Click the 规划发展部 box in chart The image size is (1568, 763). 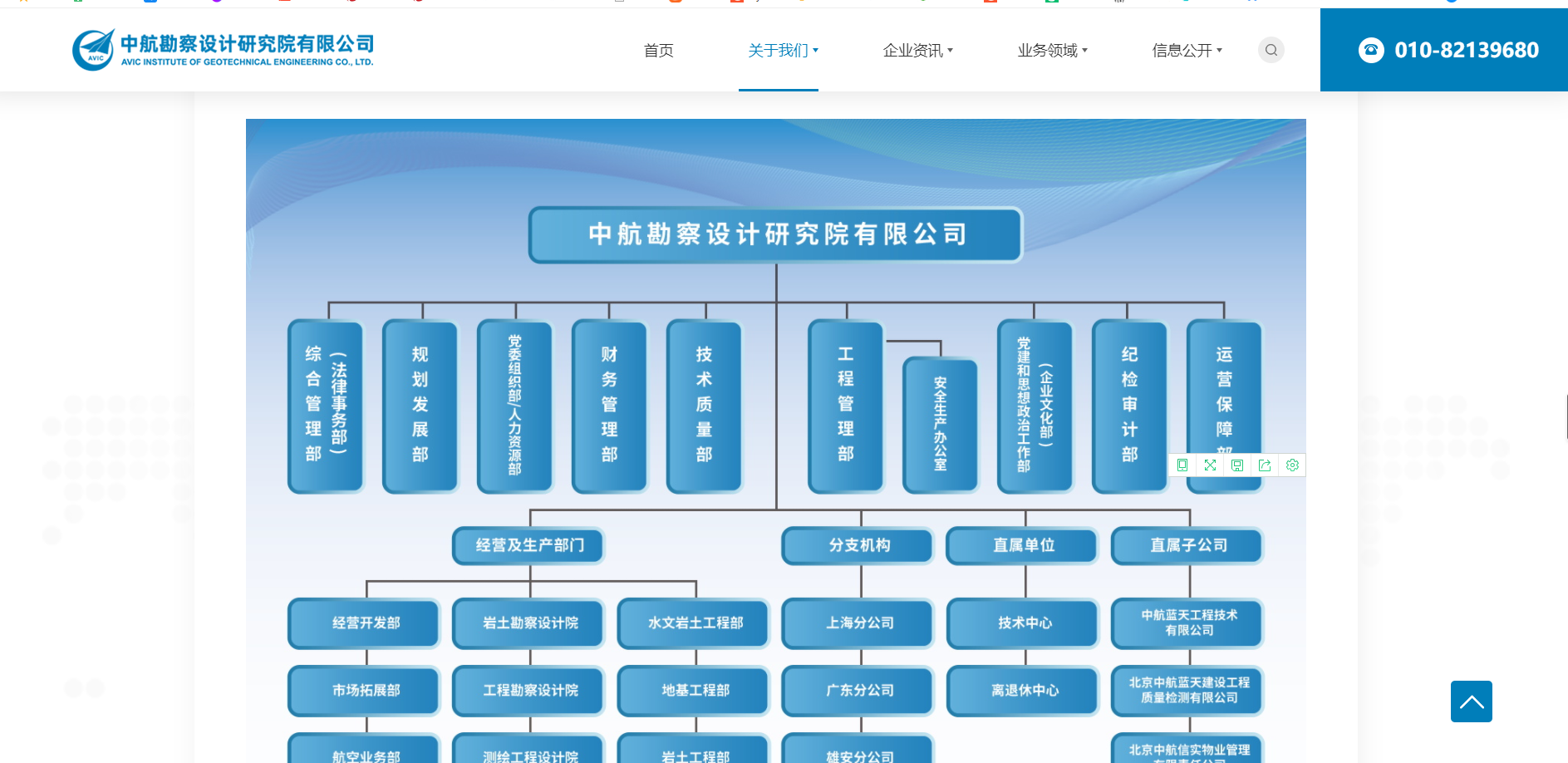(x=420, y=406)
